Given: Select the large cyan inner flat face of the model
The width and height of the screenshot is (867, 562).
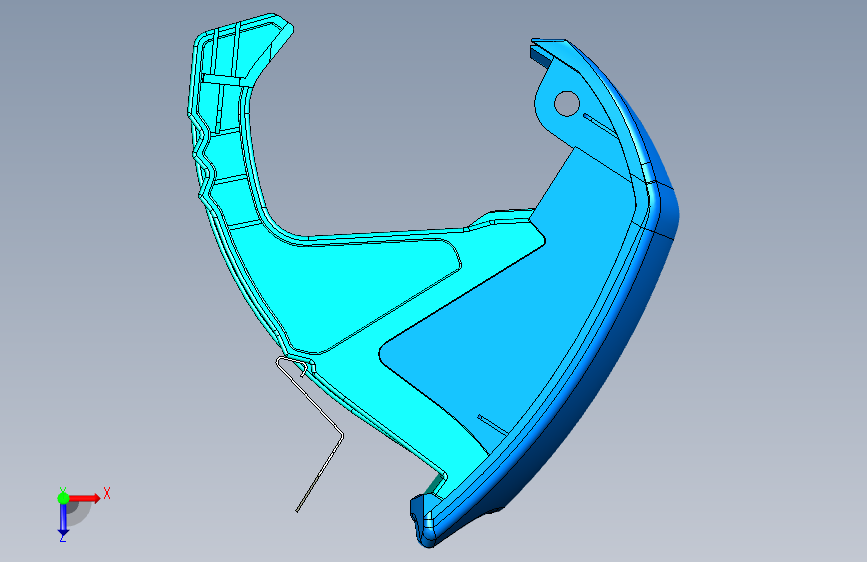Looking at the screenshot, I should tap(354, 288).
